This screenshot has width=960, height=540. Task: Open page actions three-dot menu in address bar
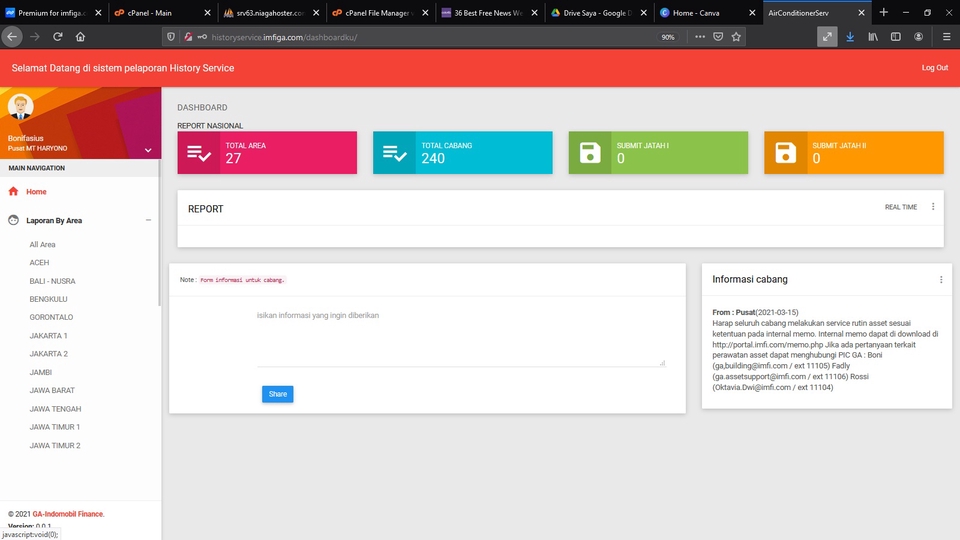700,37
